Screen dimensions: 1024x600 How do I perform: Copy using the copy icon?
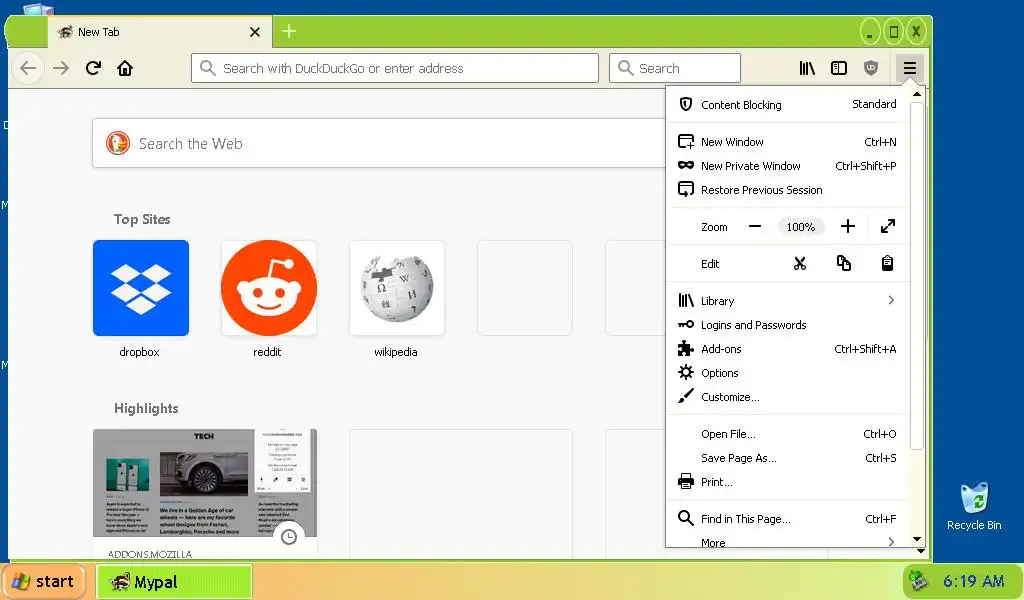844,264
